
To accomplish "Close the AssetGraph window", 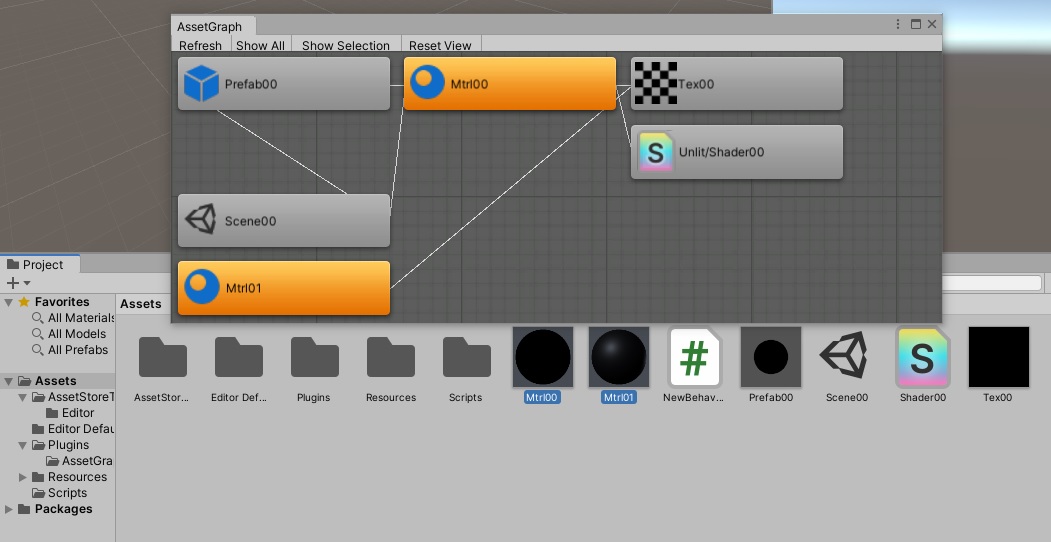I will click(932, 24).
